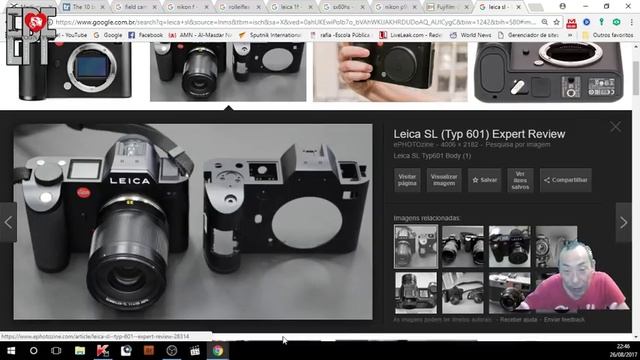Open the World News bookmark

(x=471, y=36)
